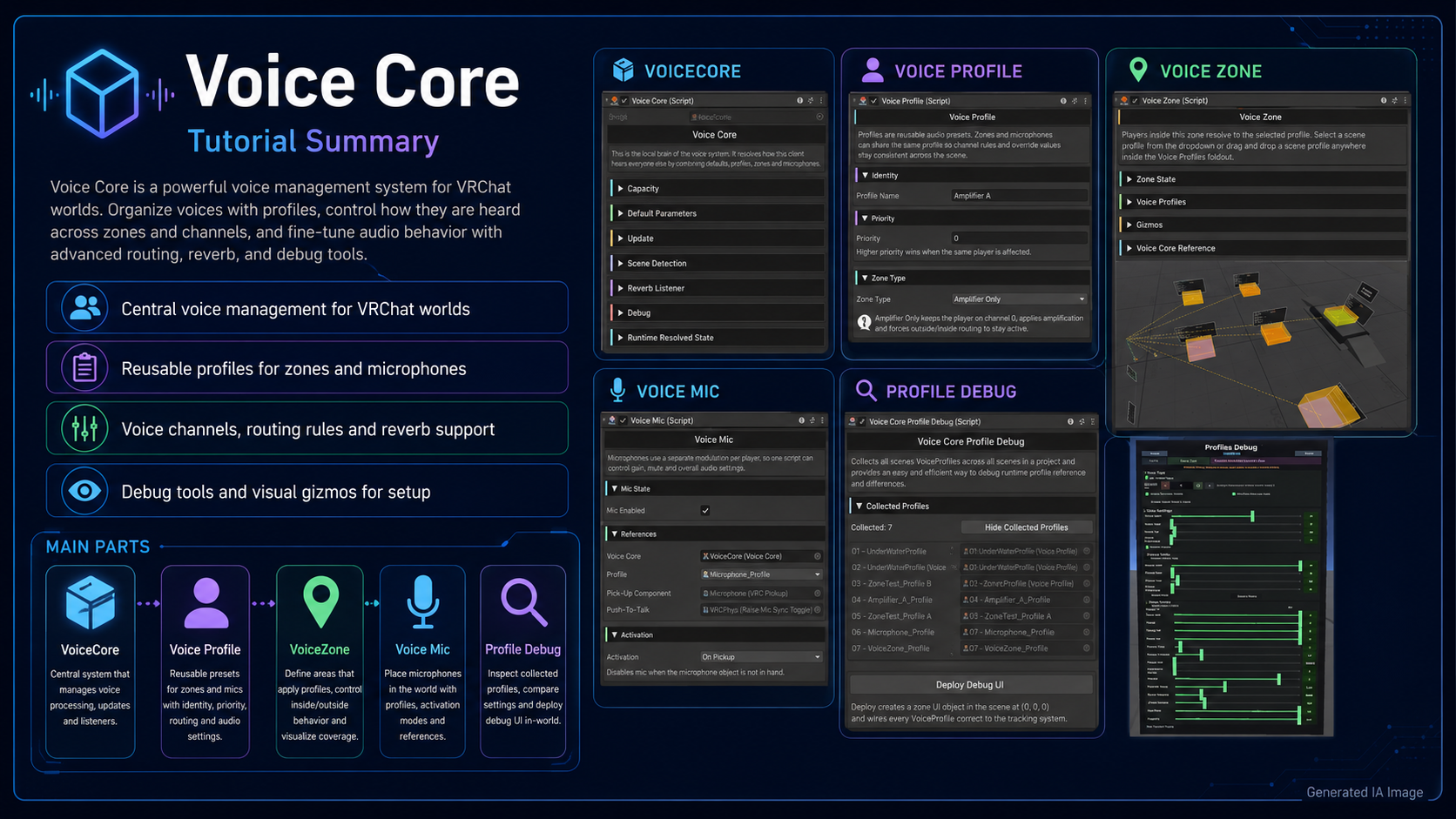Select the Reusable profiles for zones feature card
Image resolution: width=1456 pixels, height=819 pixels.
tap(307, 368)
